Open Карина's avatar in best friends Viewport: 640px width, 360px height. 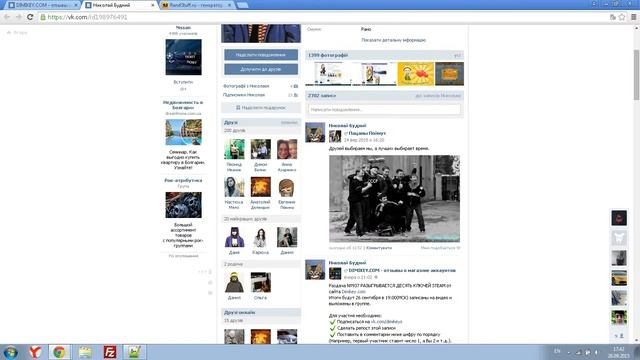pos(260,238)
